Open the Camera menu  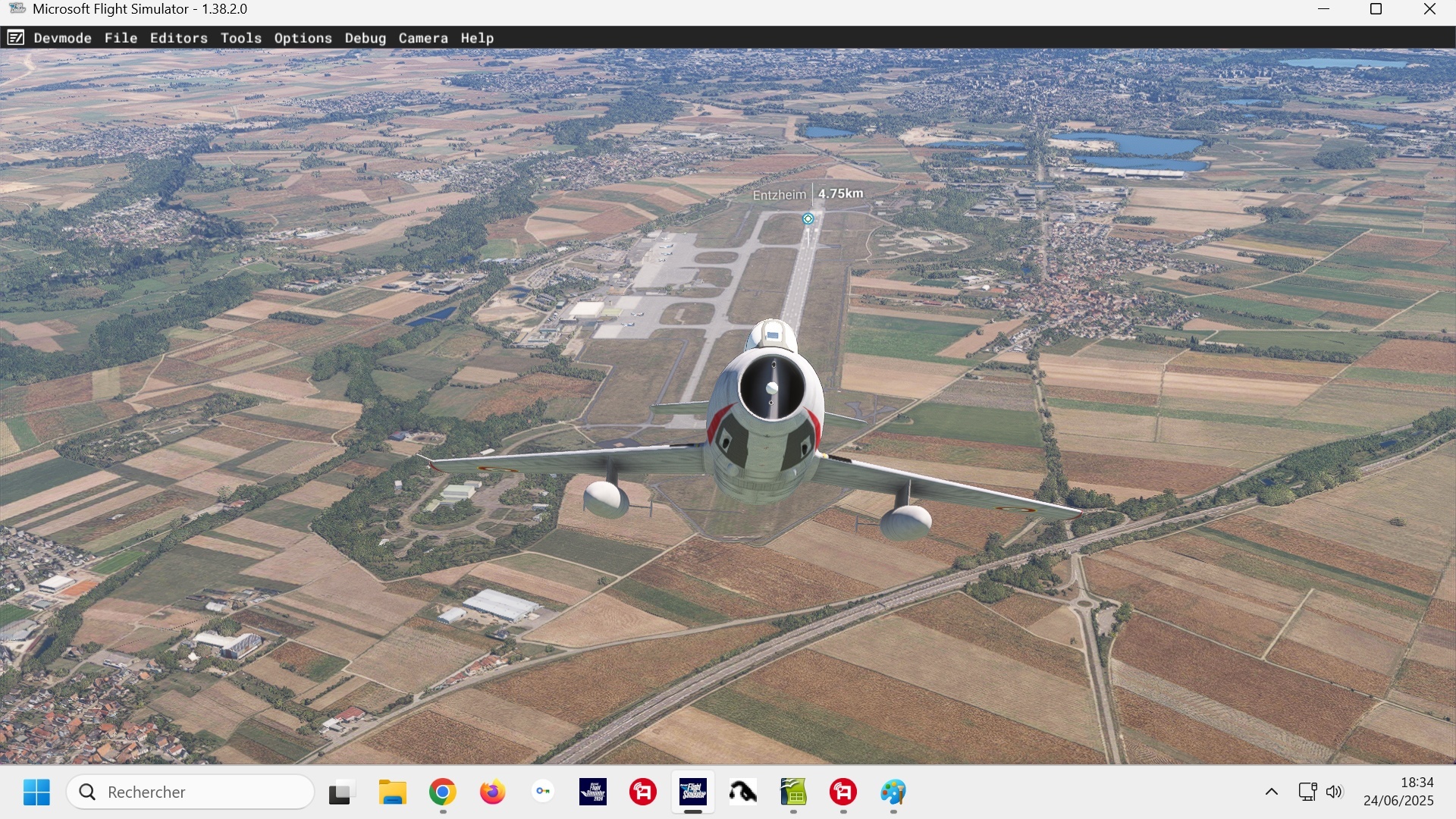(422, 38)
